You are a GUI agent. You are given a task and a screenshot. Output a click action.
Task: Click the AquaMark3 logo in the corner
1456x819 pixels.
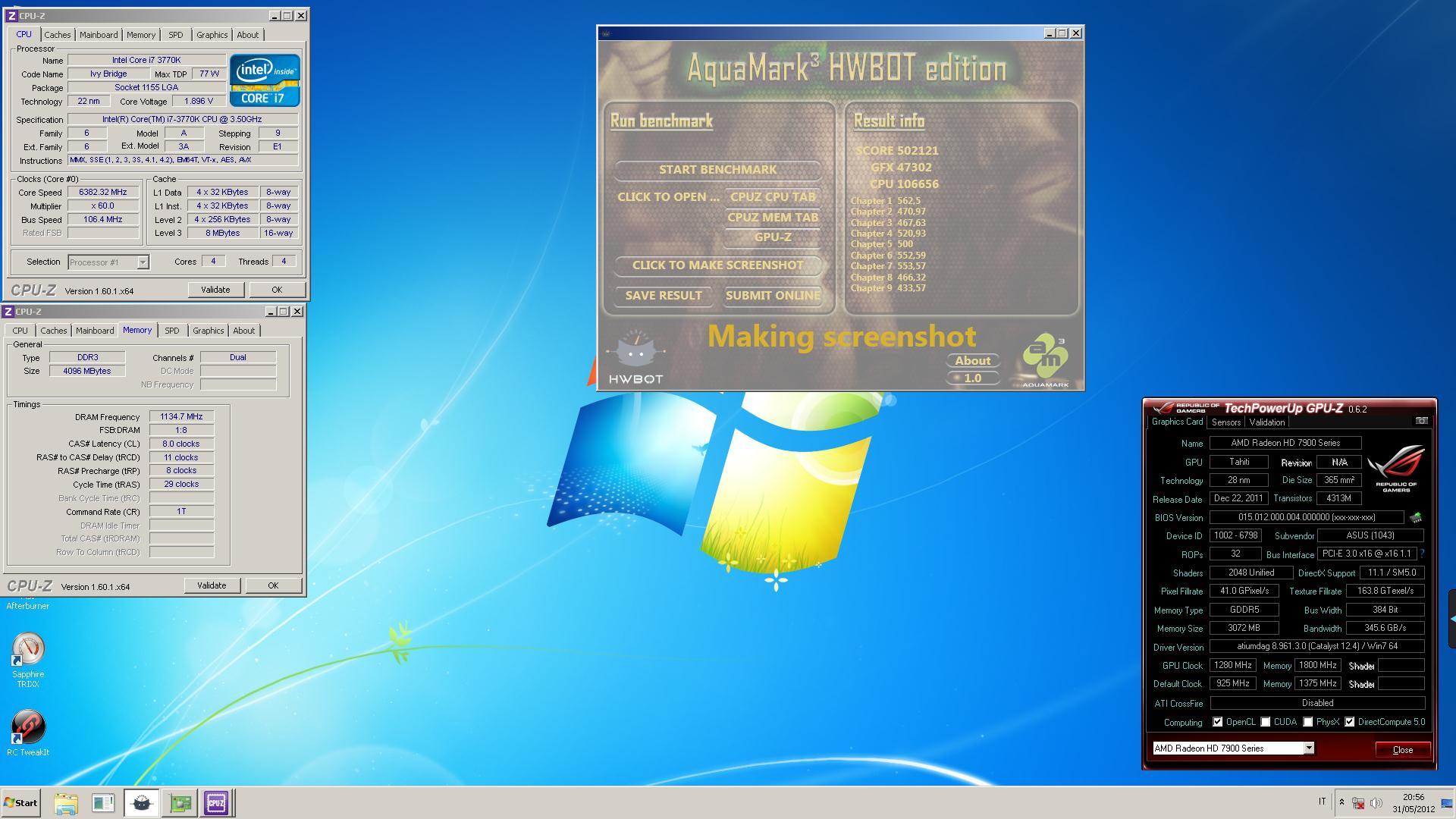pyautogui.click(x=1045, y=359)
